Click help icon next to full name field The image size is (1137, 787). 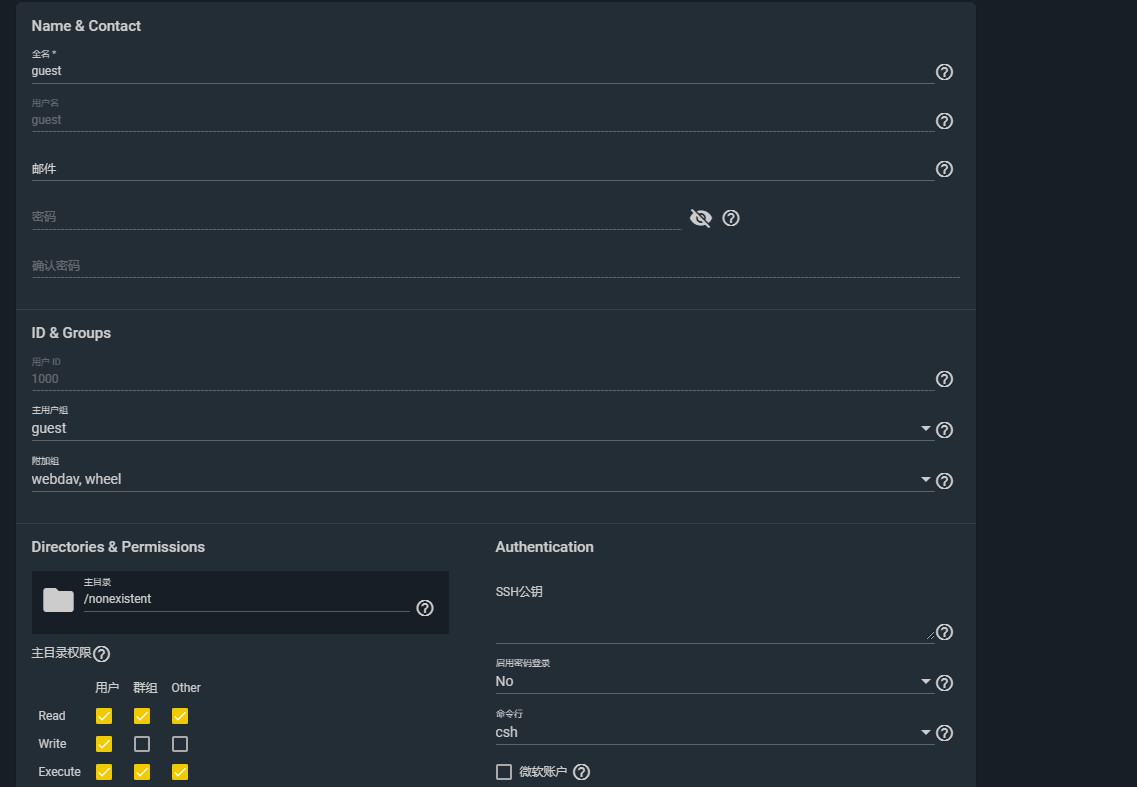[944, 72]
